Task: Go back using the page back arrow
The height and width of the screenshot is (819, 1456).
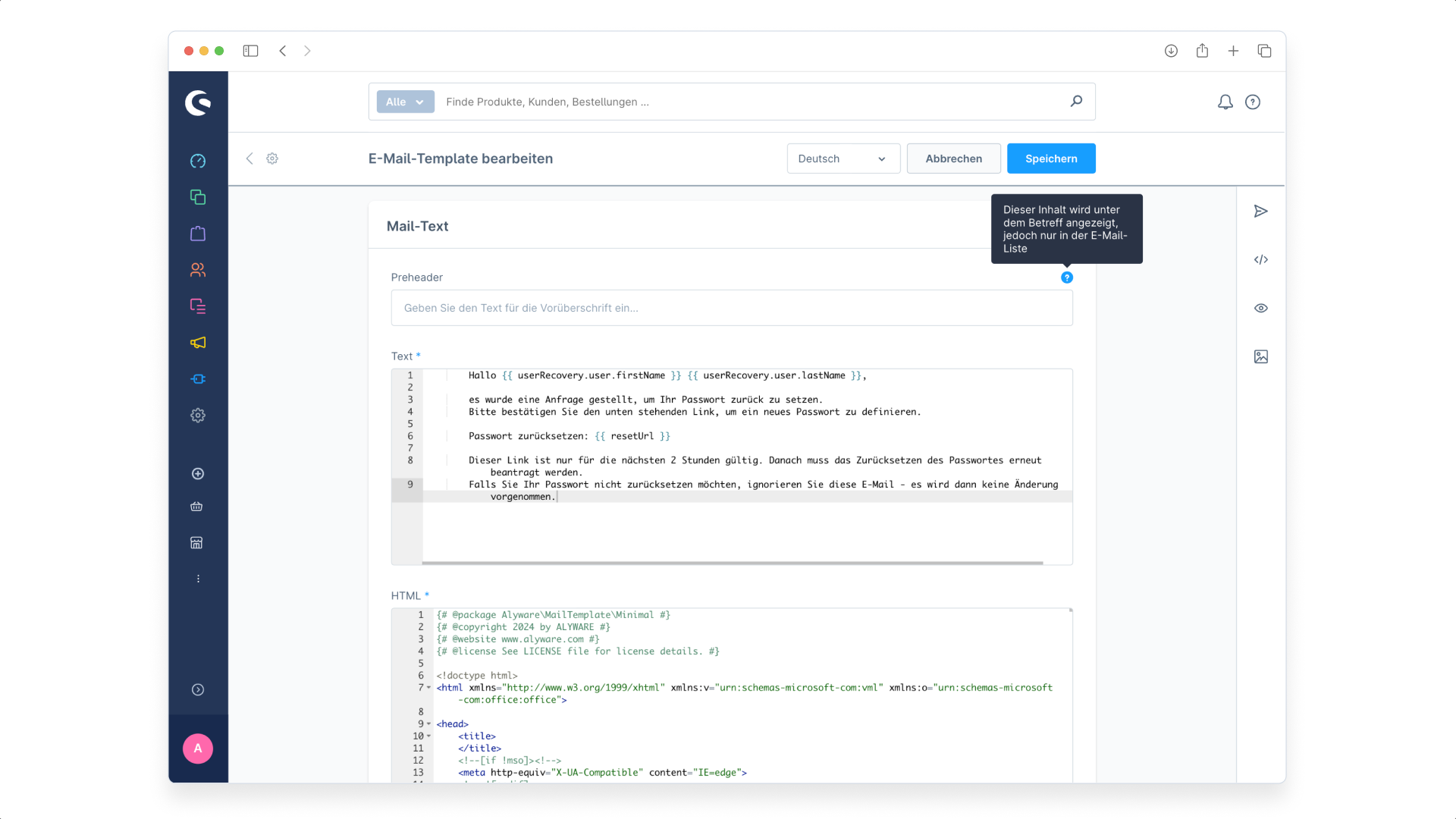Action: (249, 158)
